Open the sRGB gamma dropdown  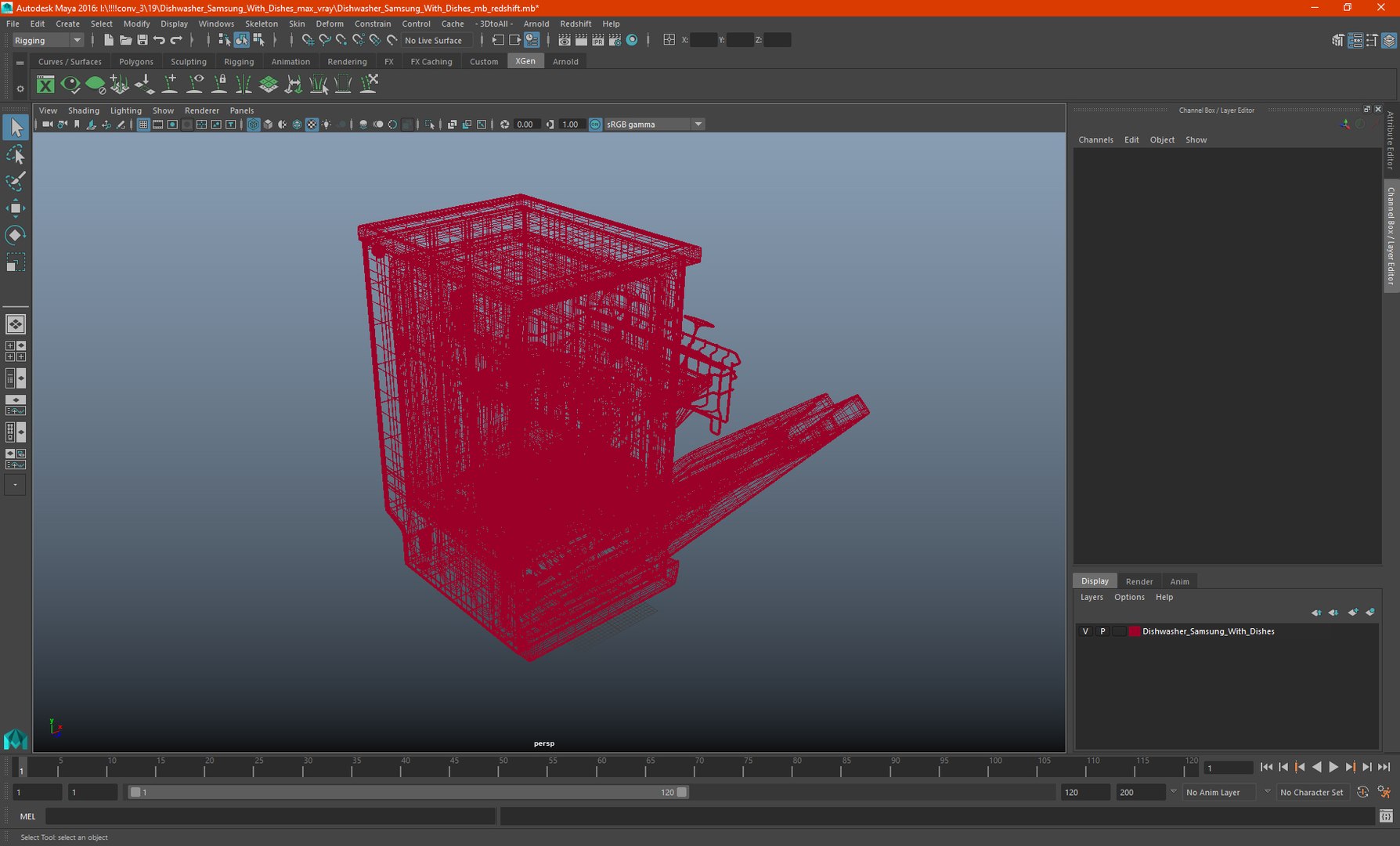[x=655, y=125]
